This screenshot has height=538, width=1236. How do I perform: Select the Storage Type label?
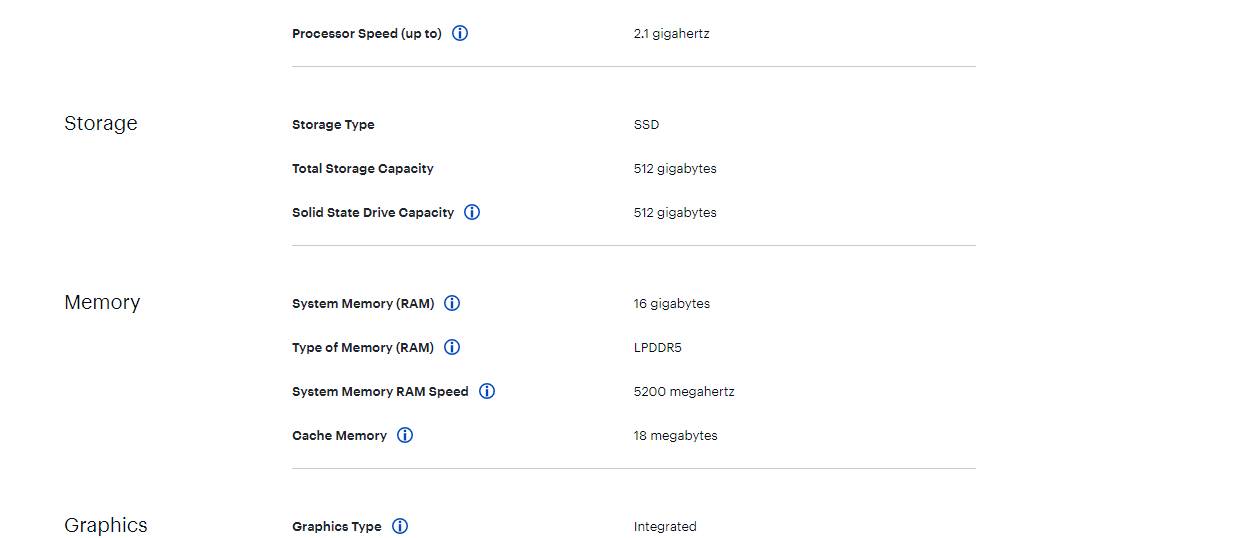(x=333, y=125)
